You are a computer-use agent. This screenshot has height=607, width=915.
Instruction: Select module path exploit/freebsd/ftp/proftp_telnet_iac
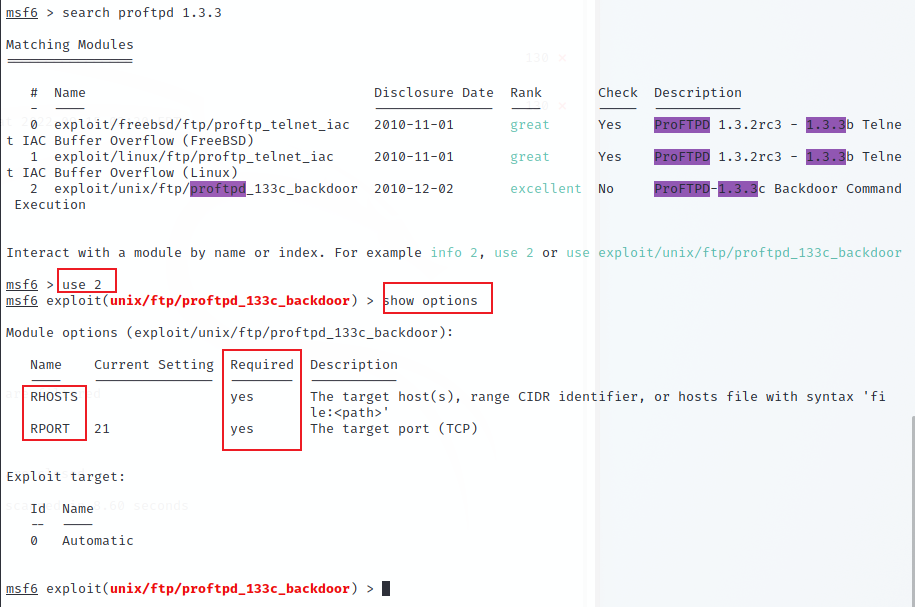click(x=202, y=125)
